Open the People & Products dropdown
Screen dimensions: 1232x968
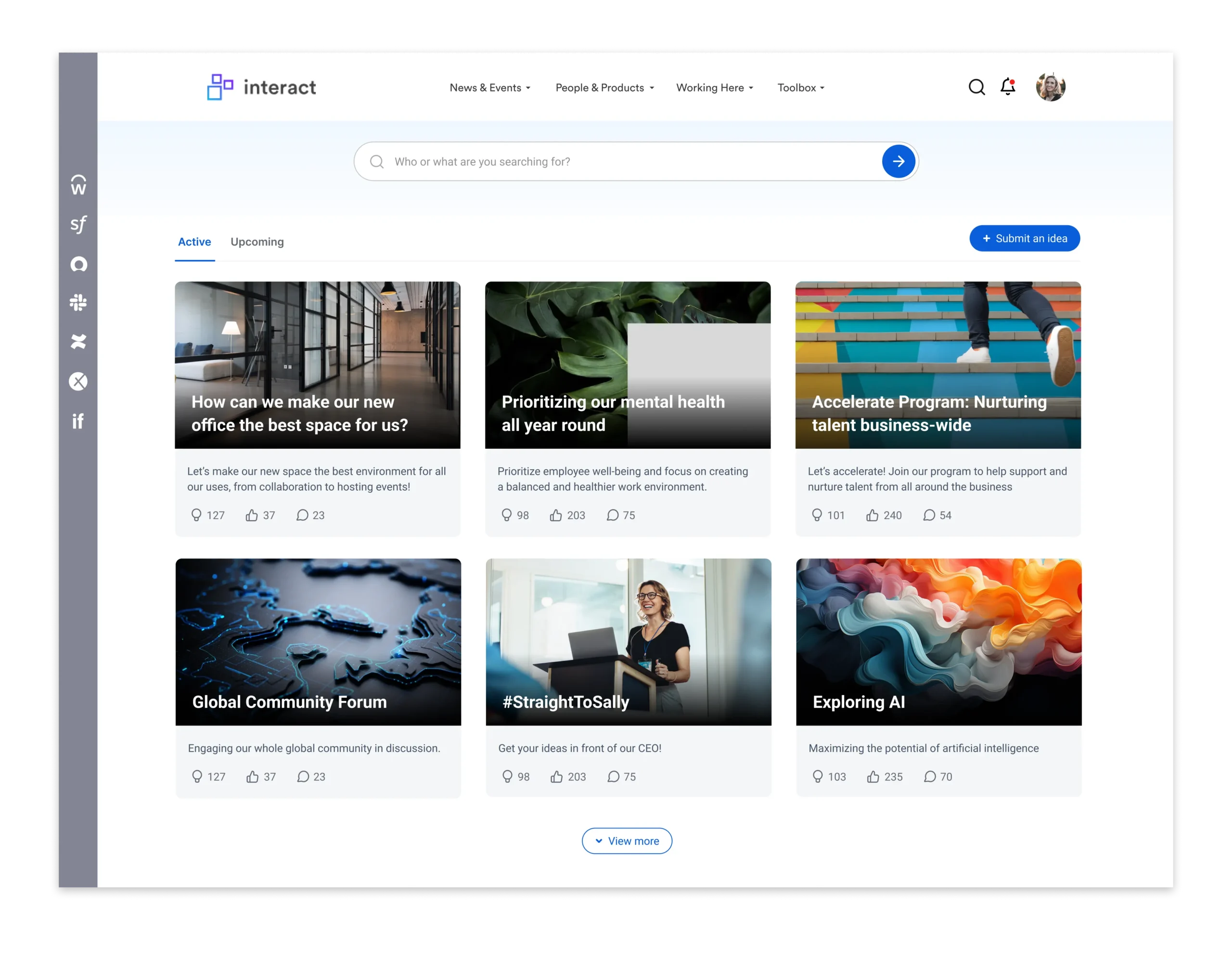[604, 87]
